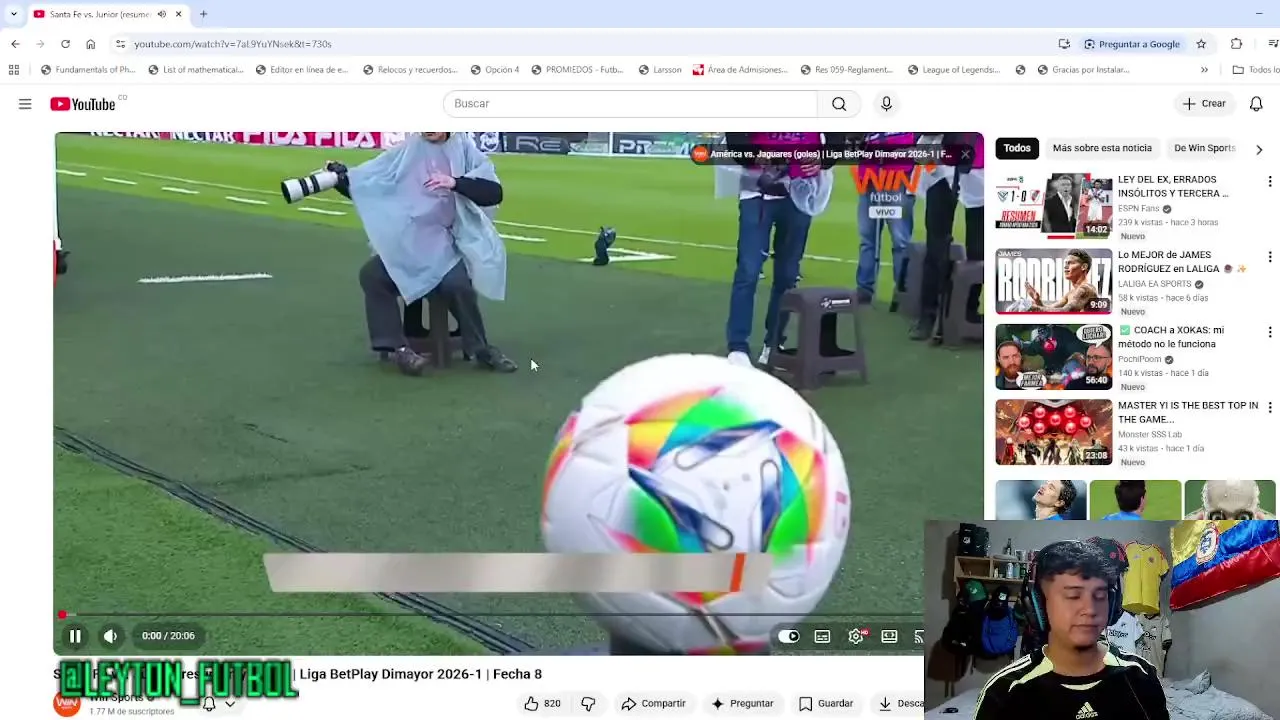Click the Preguntar a Google button
The width and height of the screenshot is (1280, 720).
tap(1132, 44)
